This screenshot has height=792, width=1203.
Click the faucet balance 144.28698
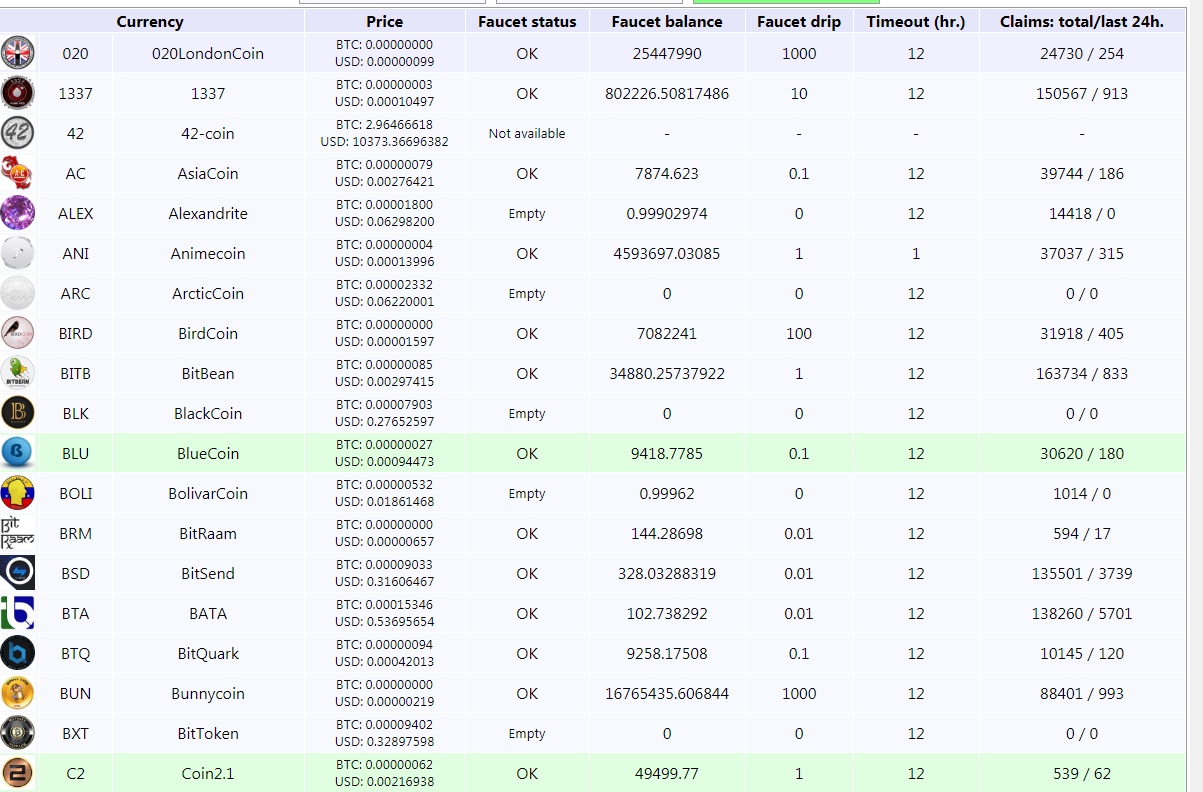667,533
